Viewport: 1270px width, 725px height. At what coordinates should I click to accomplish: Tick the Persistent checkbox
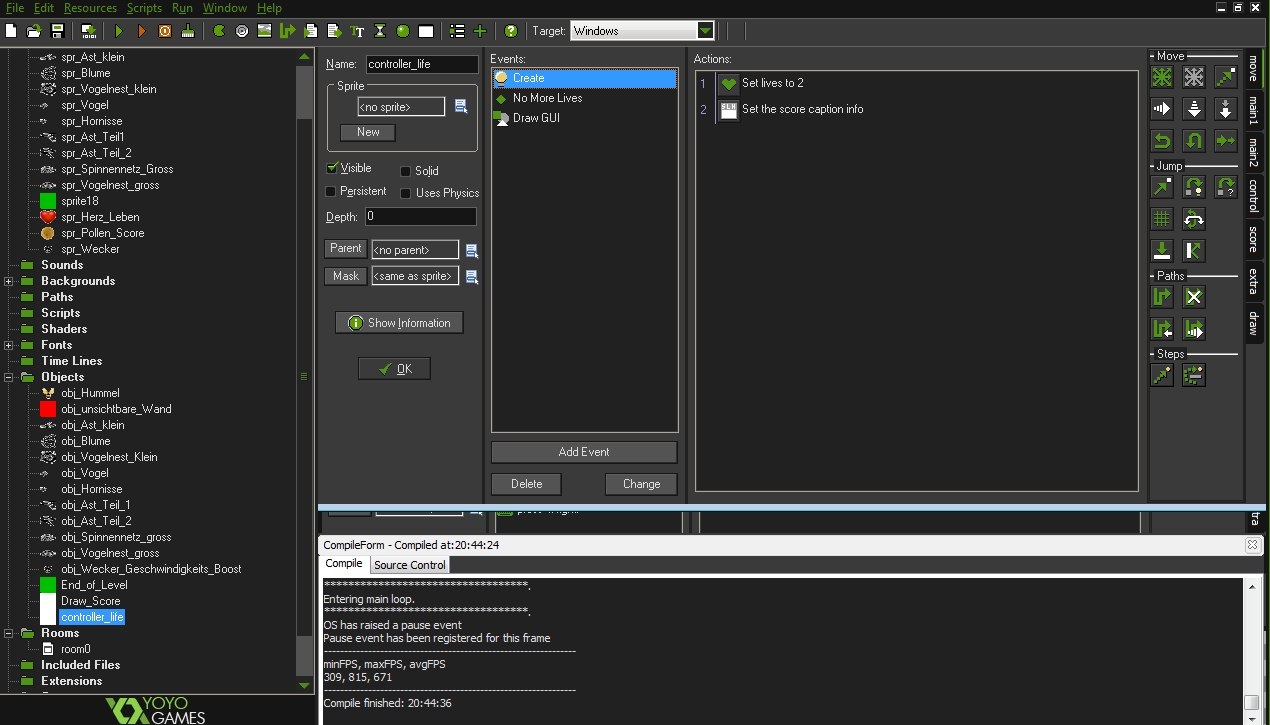click(332, 191)
